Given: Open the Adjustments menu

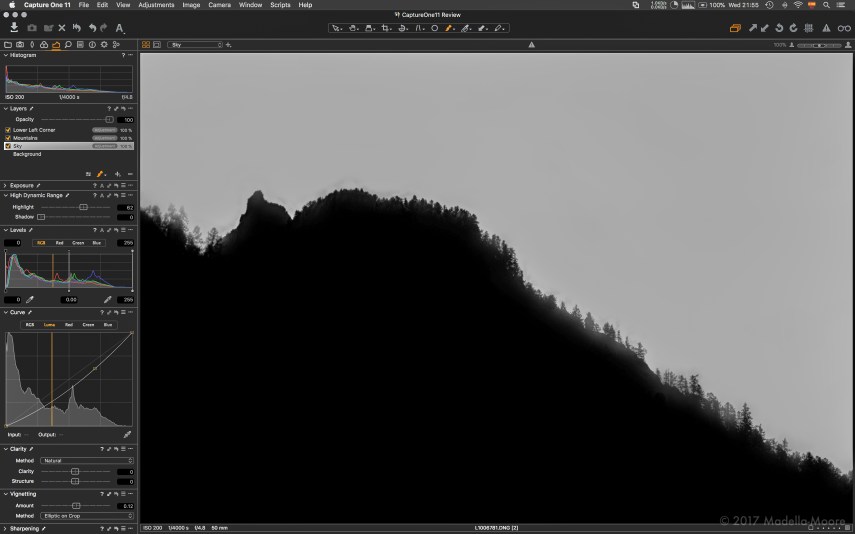Looking at the screenshot, I should pos(155,5).
